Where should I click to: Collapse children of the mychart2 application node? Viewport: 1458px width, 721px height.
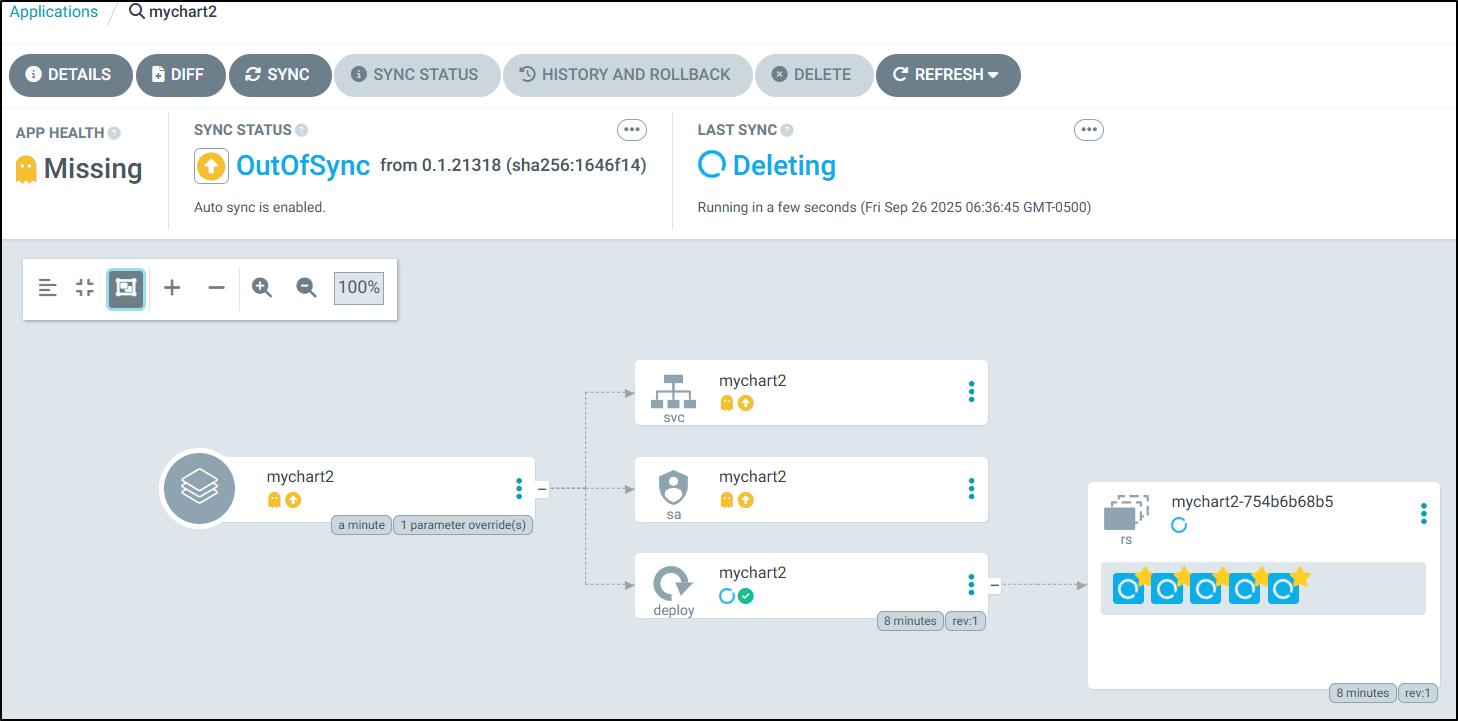click(x=542, y=489)
